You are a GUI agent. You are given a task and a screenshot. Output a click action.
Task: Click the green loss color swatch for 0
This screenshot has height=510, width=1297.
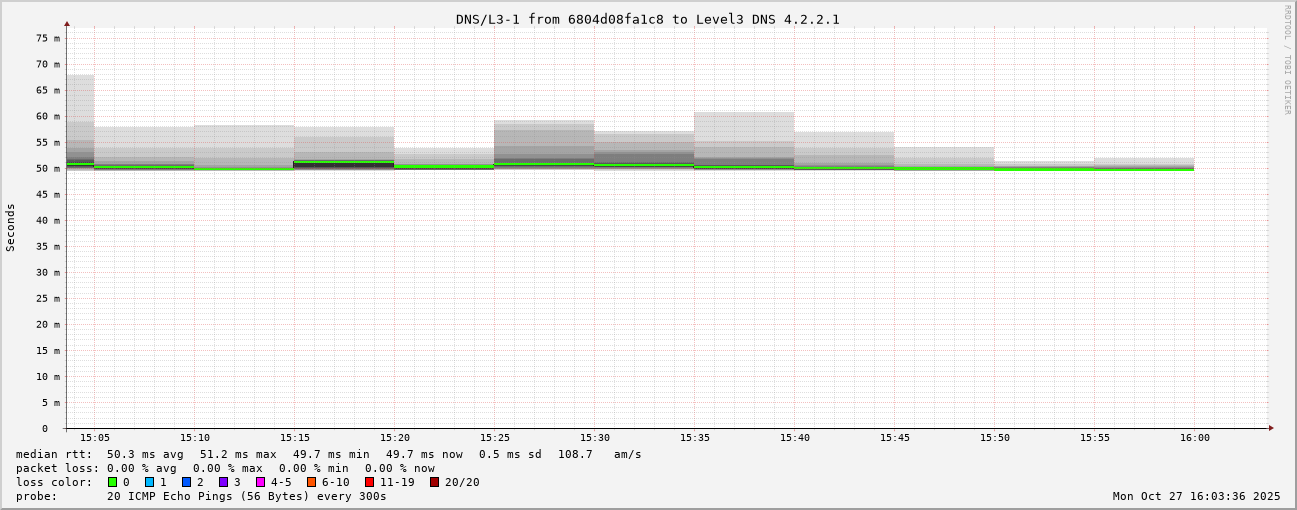112,482
